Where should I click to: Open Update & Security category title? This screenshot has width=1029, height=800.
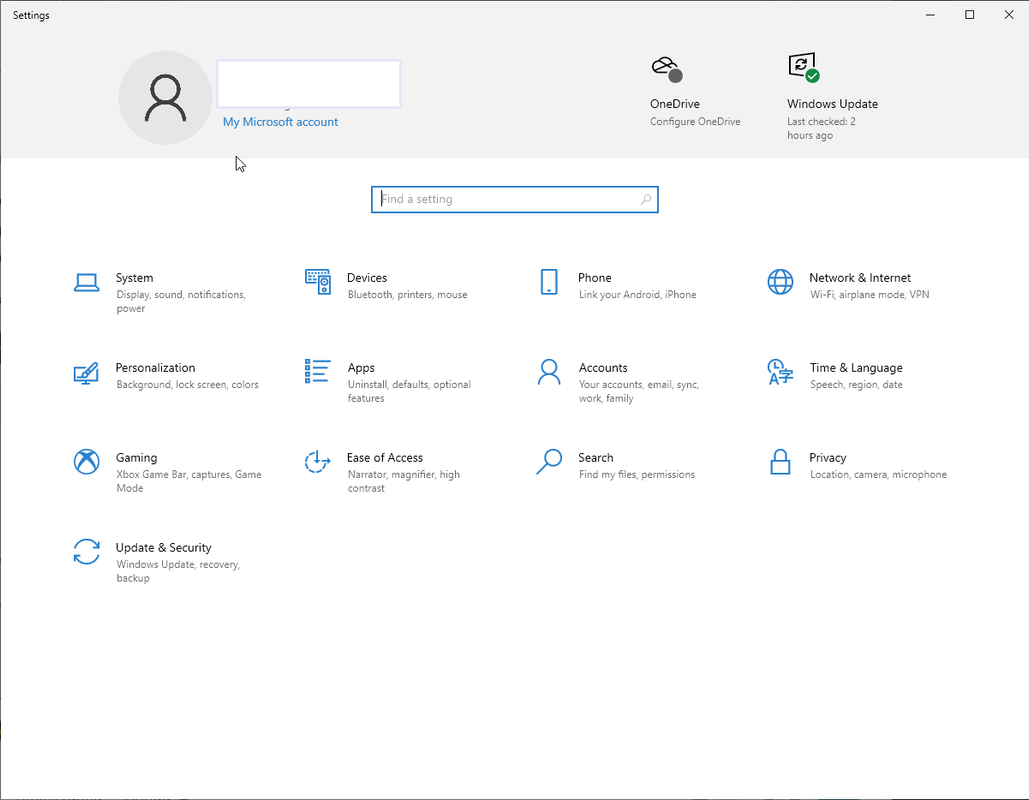click(163, 547)
